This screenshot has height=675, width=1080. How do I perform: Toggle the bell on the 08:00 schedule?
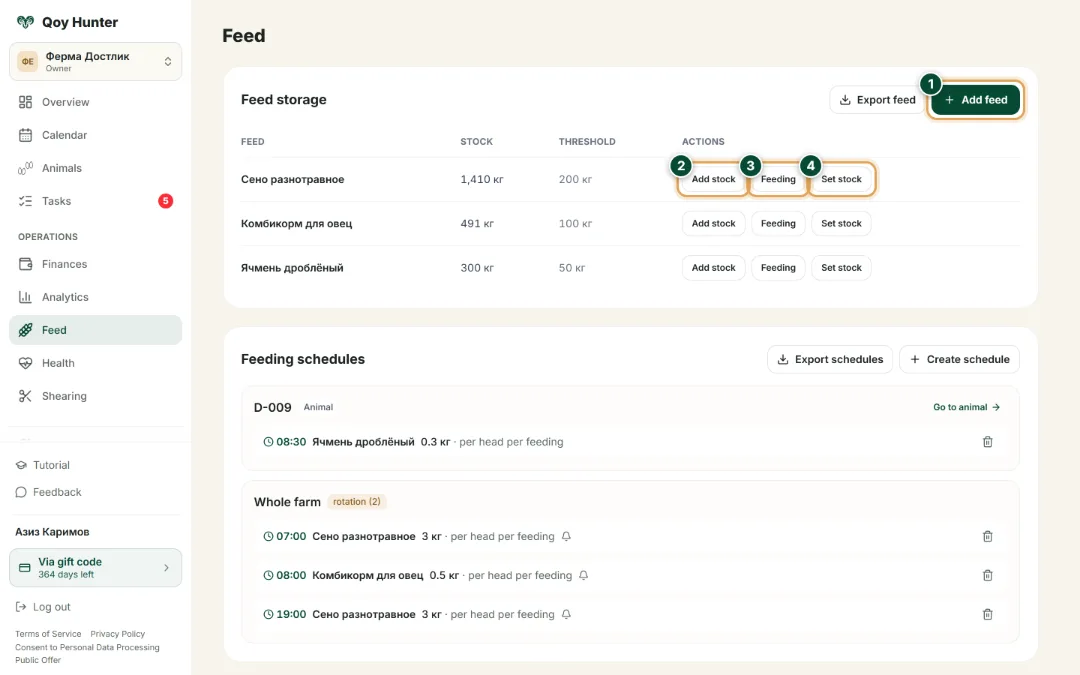pos(583,575)
